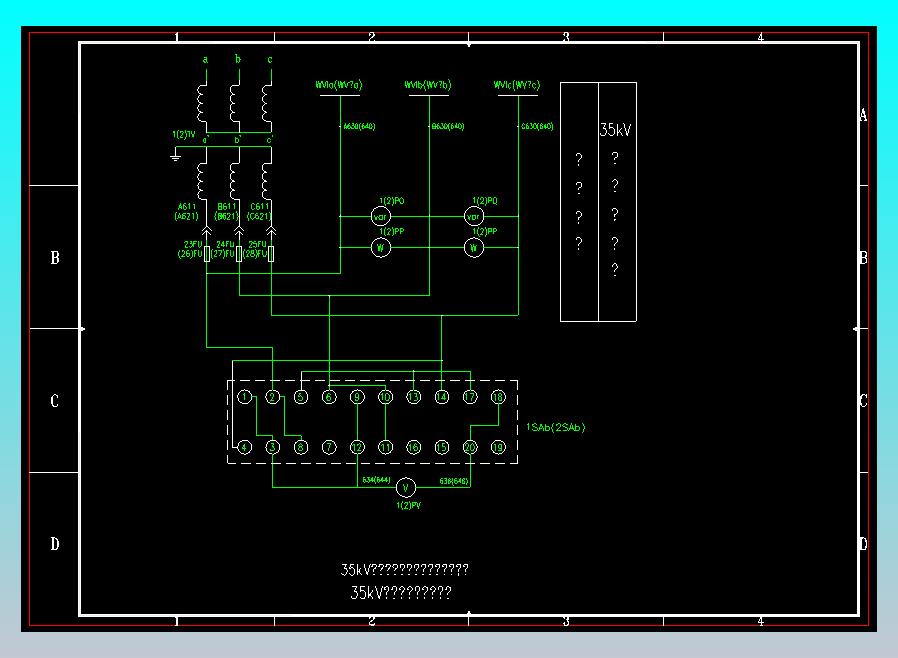Click the fuse symbol labeled 24FU
This screenshot has height=658, width=898.
[239, 253]
